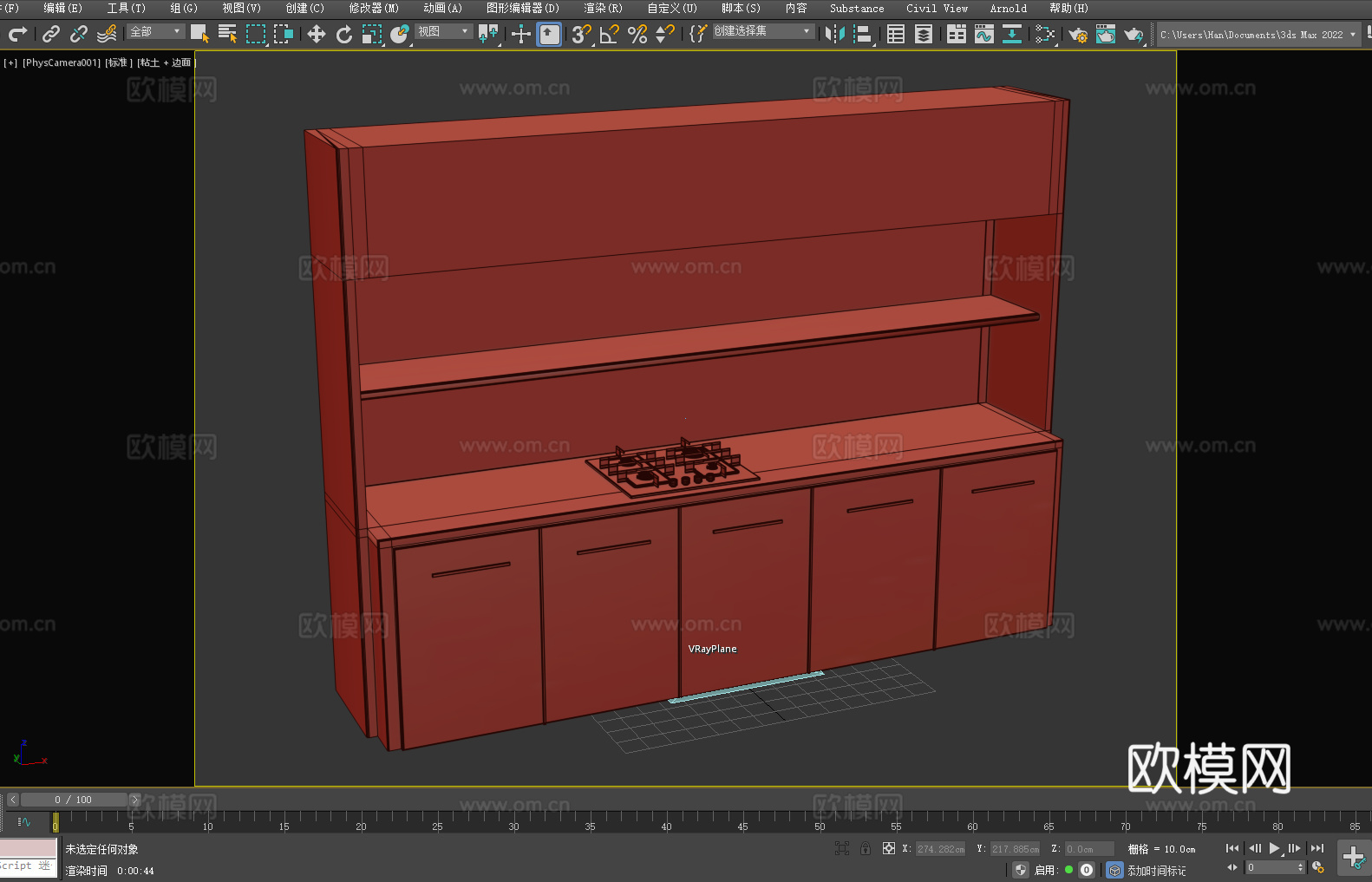This screenshot has height=882, width=1372.
Task: Open the 编辑(E) menu
Action: (x=62, y=8)
